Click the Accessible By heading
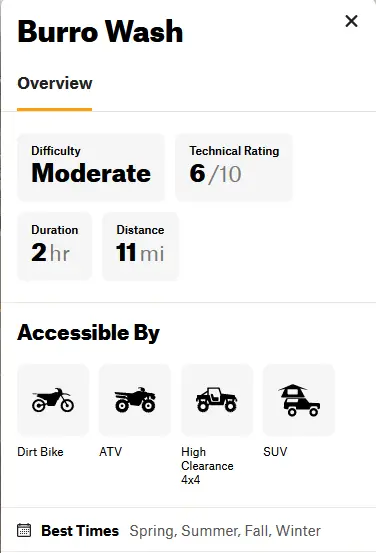 [89, 333]
